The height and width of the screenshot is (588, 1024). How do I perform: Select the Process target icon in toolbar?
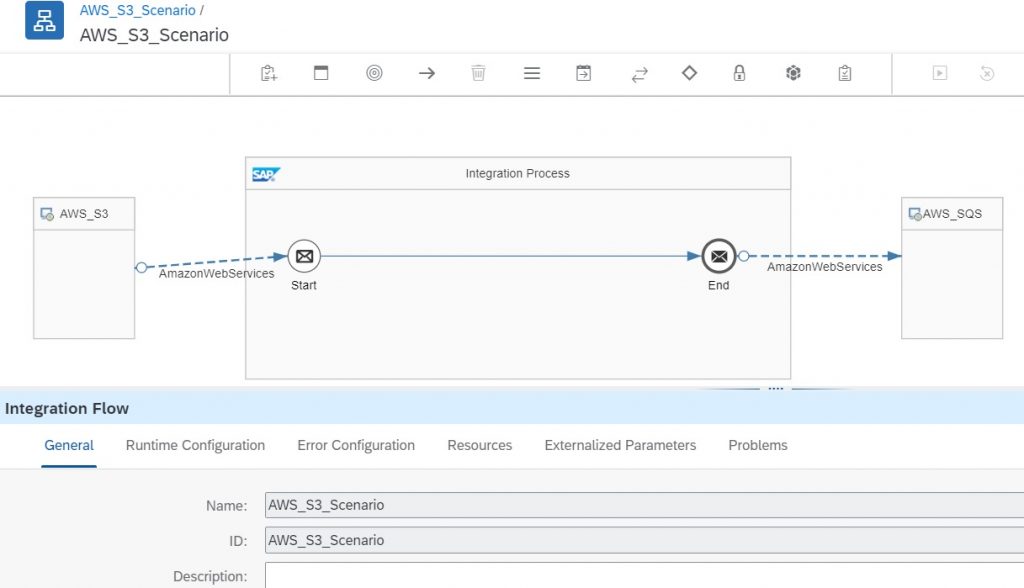pyautogui.click(x=374, y=73)
